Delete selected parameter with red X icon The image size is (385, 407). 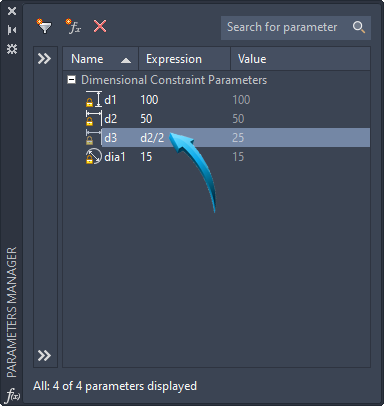point(100,26)
